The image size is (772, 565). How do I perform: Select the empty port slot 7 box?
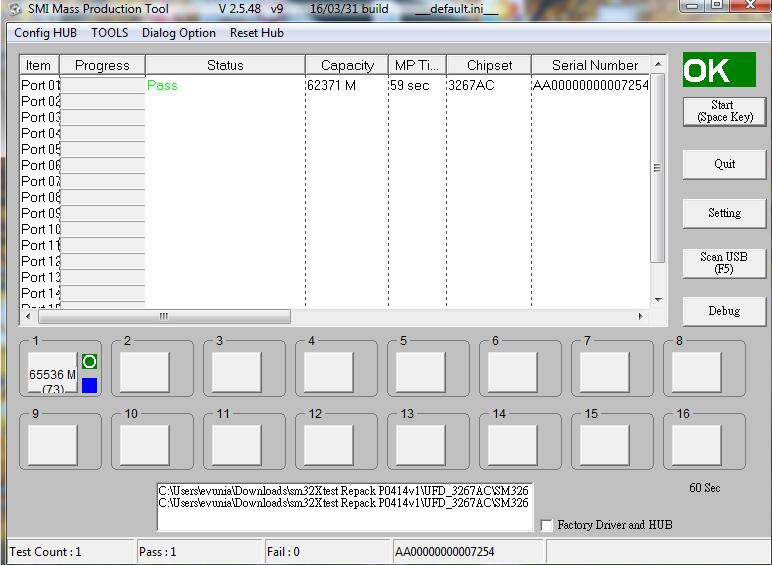tap(605, 372)
